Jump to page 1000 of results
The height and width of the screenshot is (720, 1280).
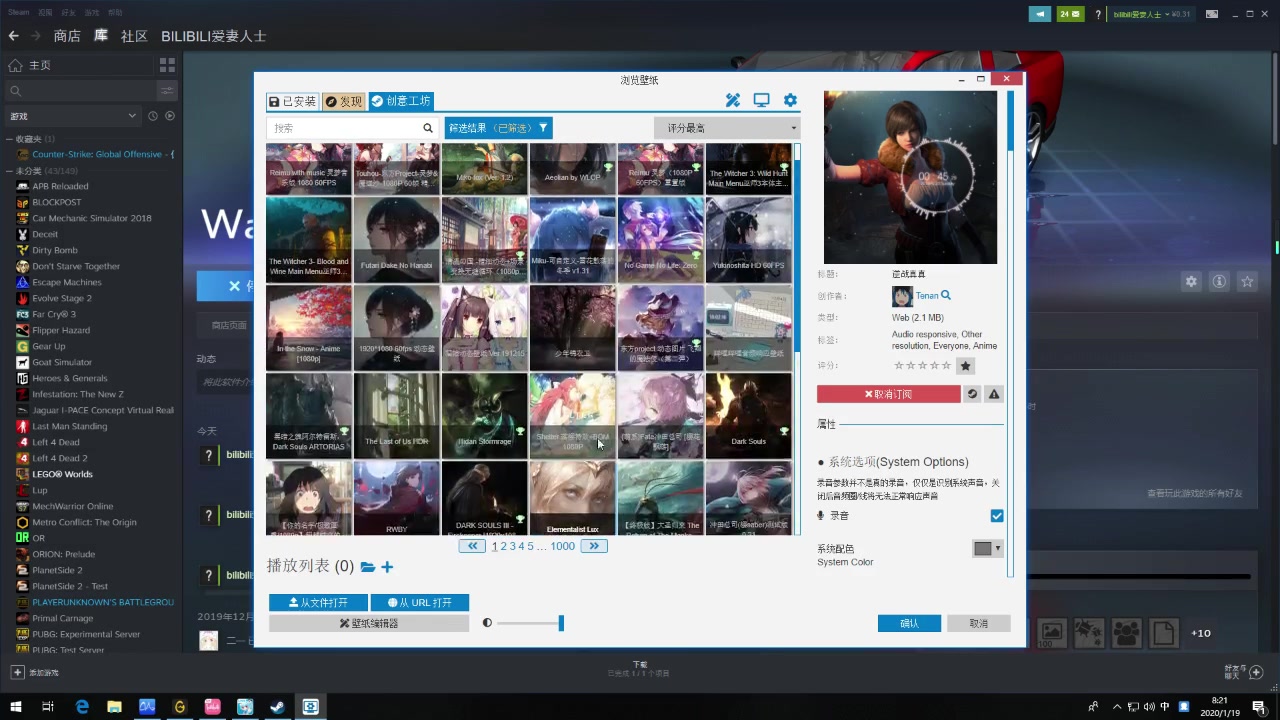click(x=562, y=546)
